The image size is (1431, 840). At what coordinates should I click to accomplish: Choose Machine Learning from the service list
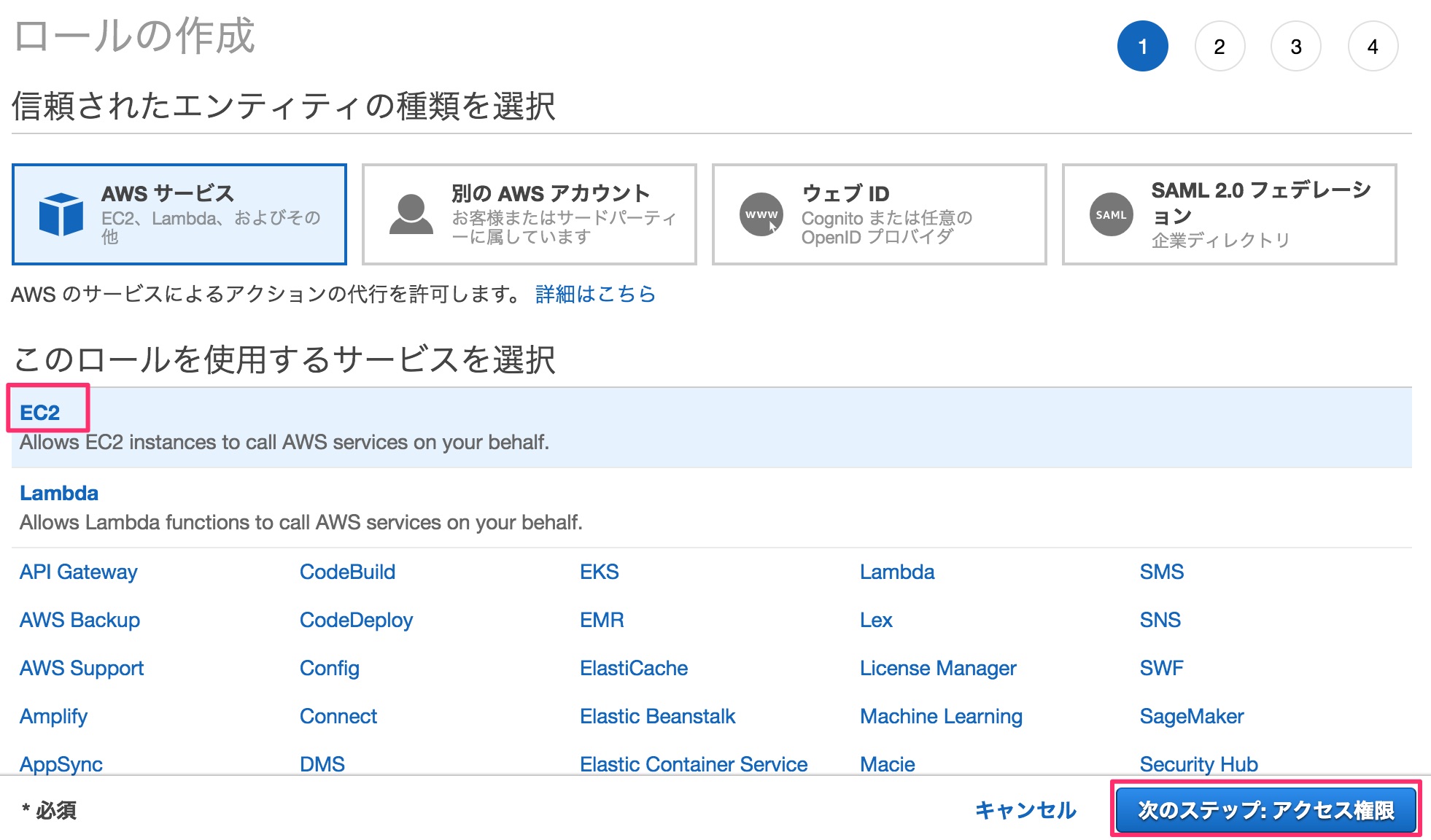(x=941, y=716)
